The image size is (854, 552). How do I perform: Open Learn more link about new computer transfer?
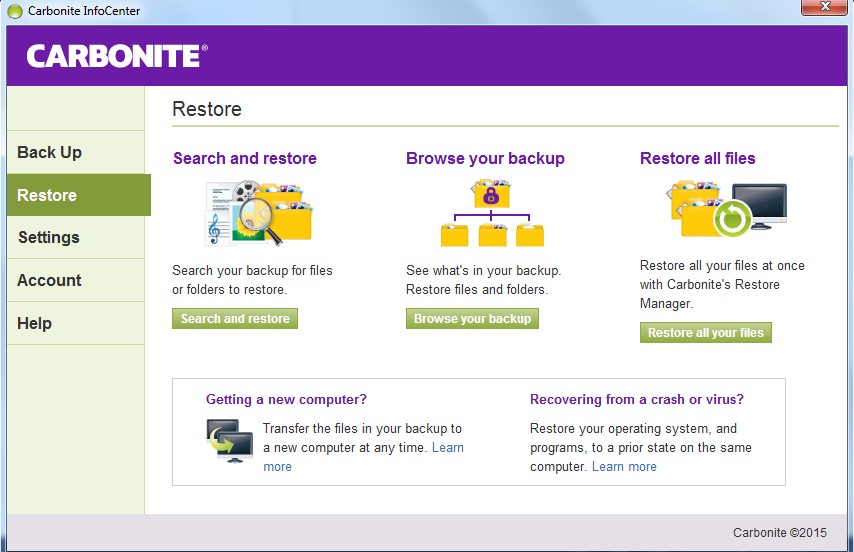448,447
